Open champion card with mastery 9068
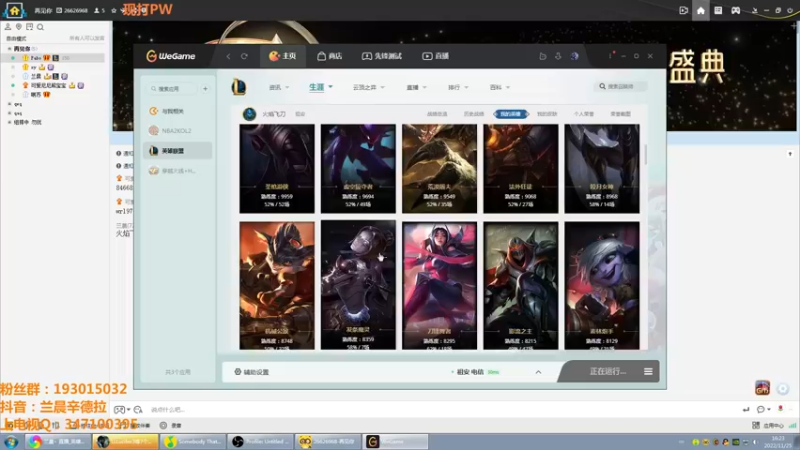Viewport: 800px width, 450px height. (x=520, y=168)
